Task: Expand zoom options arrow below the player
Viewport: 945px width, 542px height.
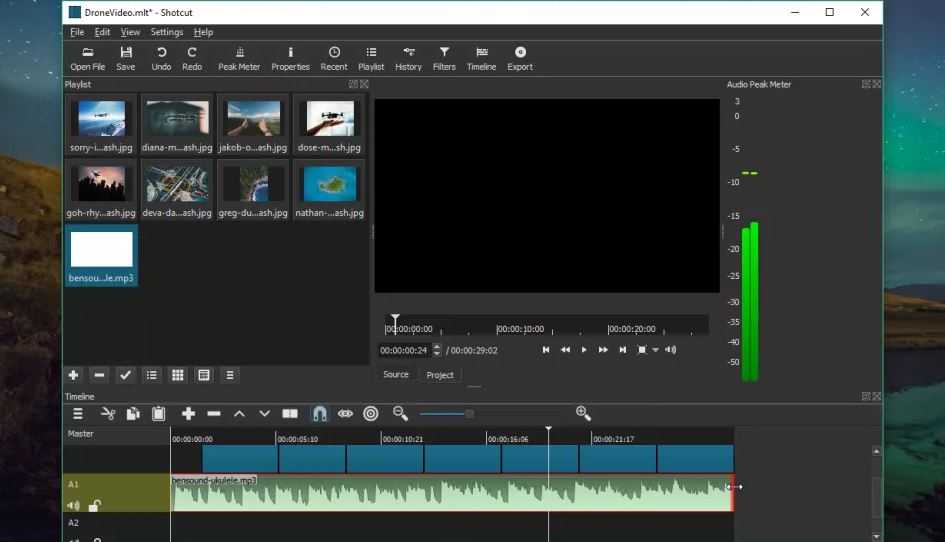Action: pyautogui.click(x=655, y=350)
